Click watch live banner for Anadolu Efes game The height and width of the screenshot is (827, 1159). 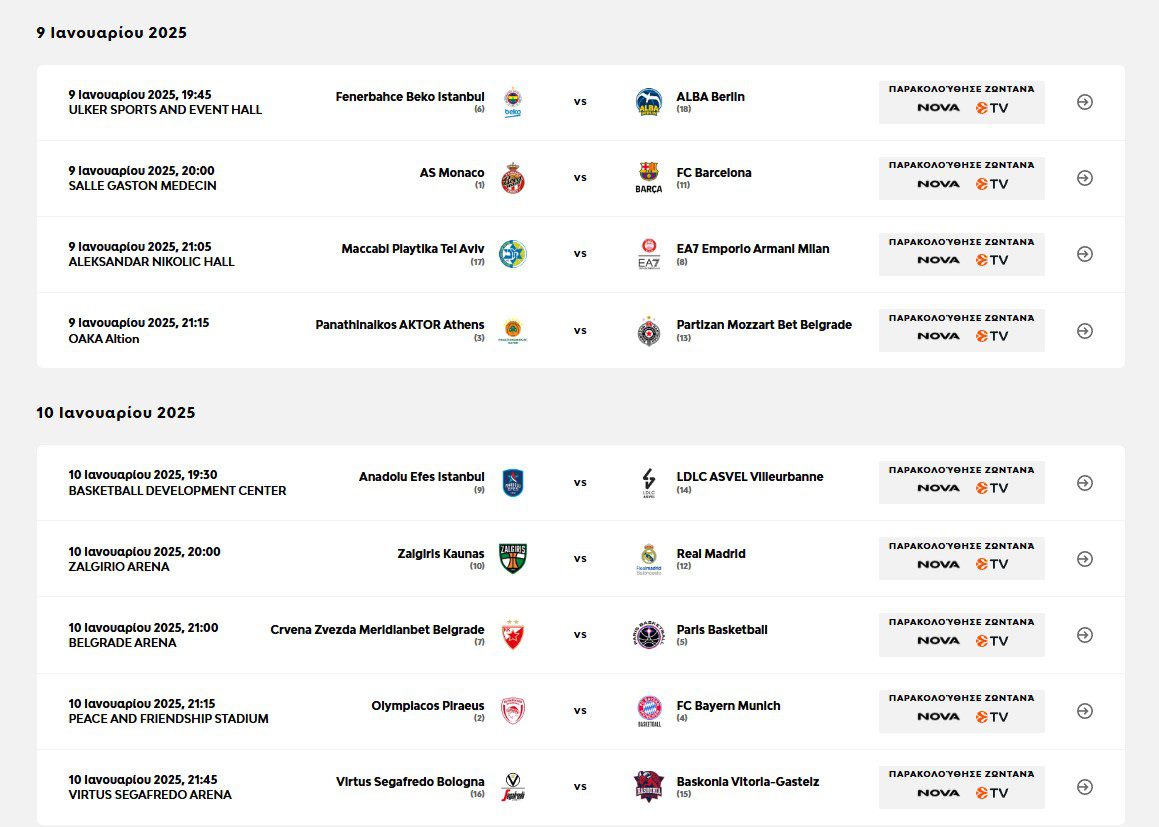(x=961, y=483)
